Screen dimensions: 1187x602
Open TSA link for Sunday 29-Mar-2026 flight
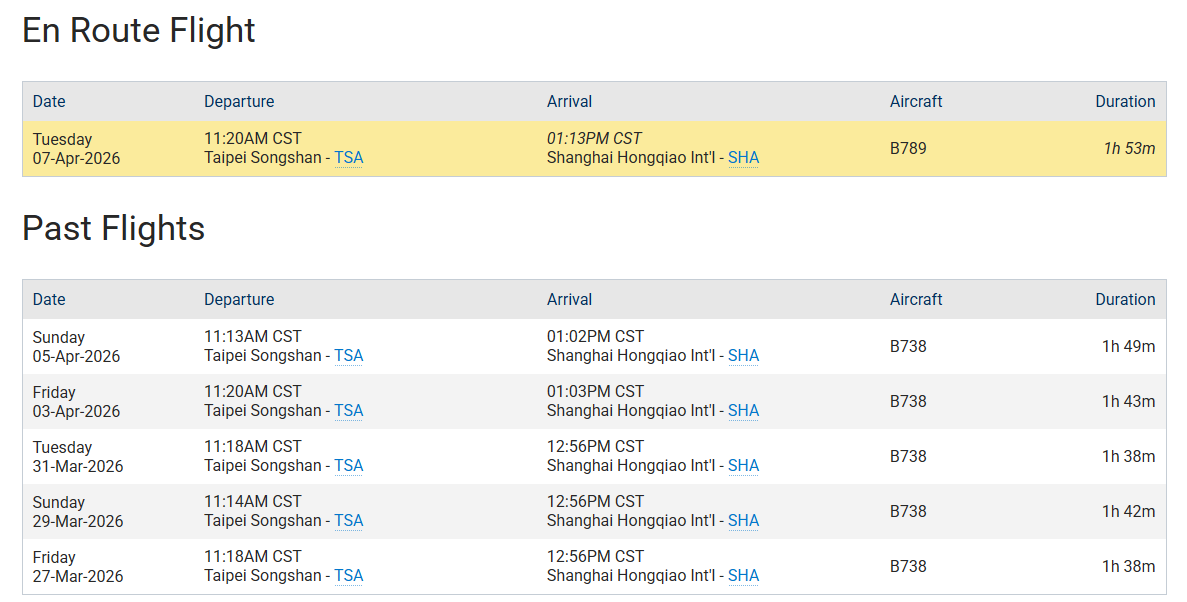pos(348,521)
